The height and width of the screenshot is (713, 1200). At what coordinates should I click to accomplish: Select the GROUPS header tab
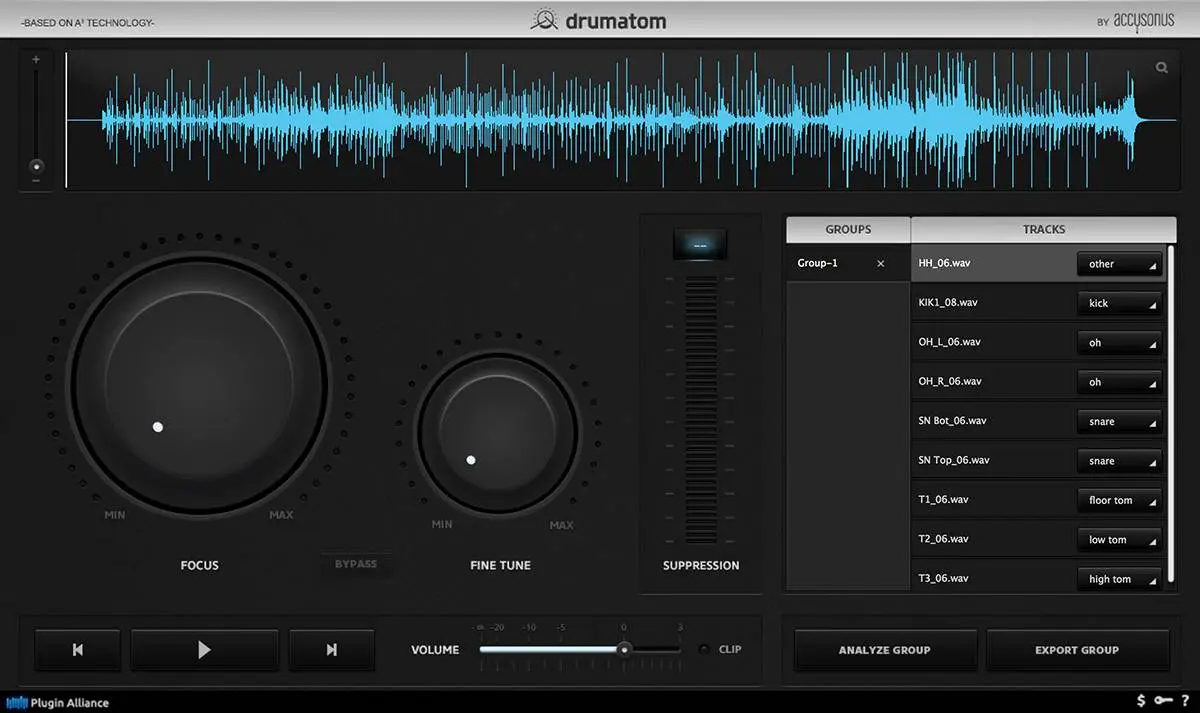coord(848,229)
